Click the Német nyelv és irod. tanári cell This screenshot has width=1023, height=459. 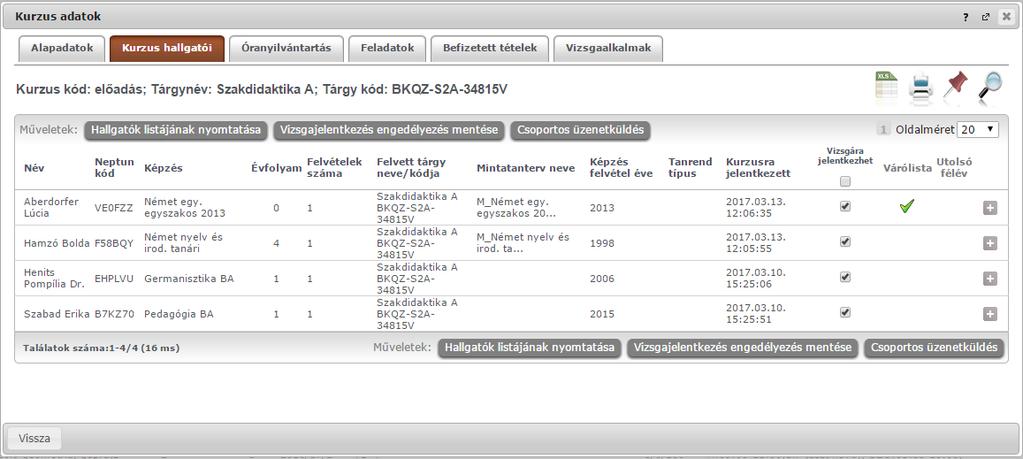click(x=183, y=243)
